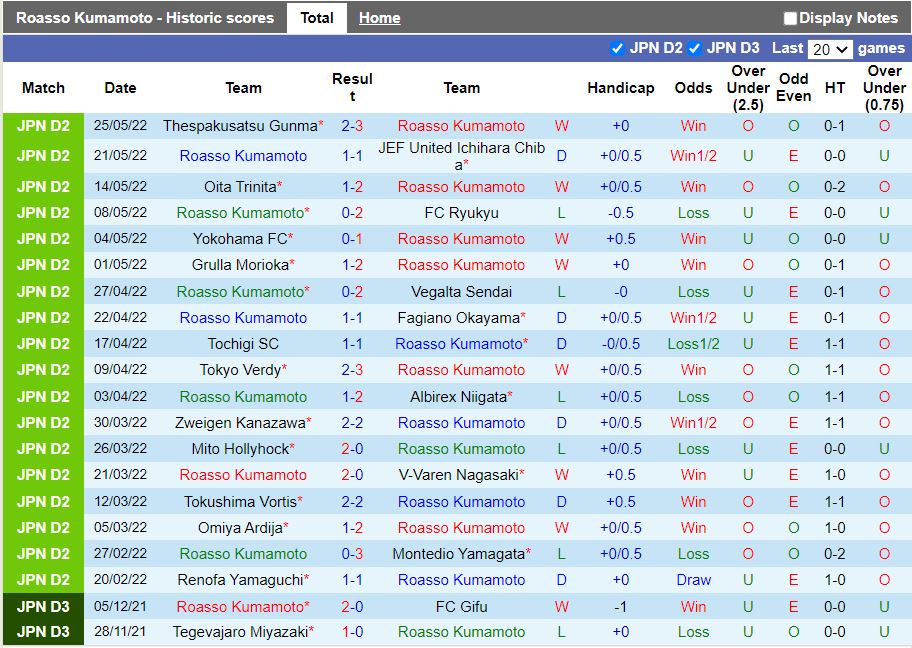Click the Roasso Kumamoto - Historic scores title
The image size is (912, 648).
click(x=145, y=18)
